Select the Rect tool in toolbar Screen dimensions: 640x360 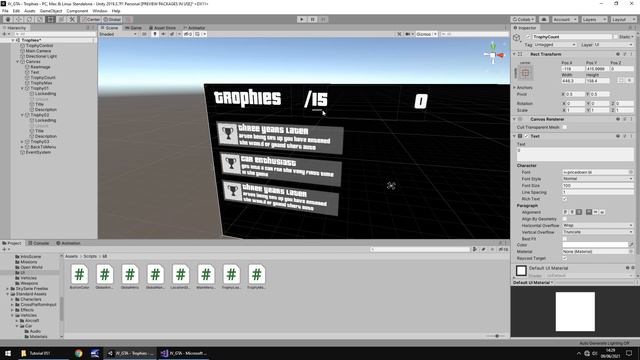pyautogui.click(x=50, y=19)
